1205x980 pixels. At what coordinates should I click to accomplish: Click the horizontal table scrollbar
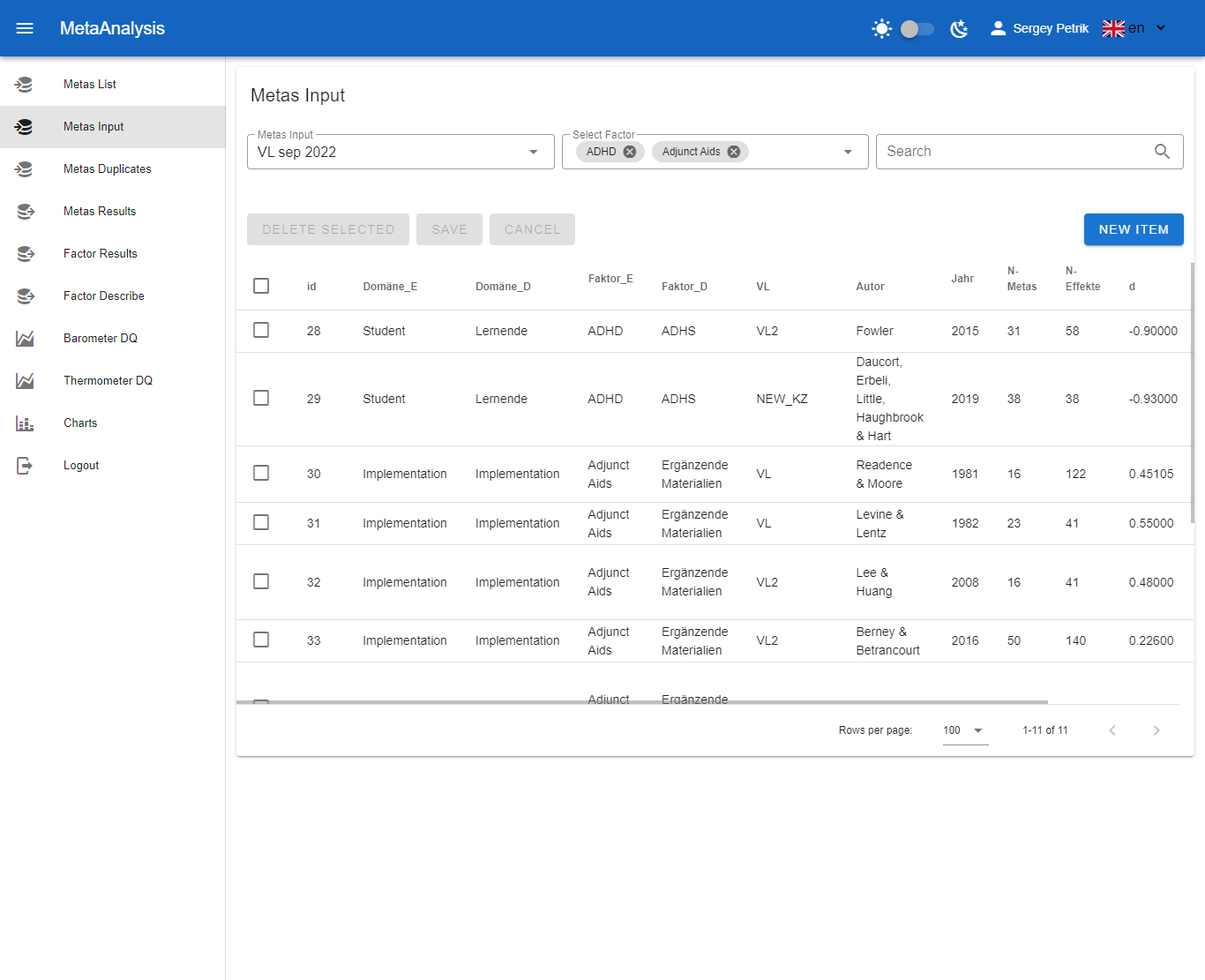(x=642, y=702)
